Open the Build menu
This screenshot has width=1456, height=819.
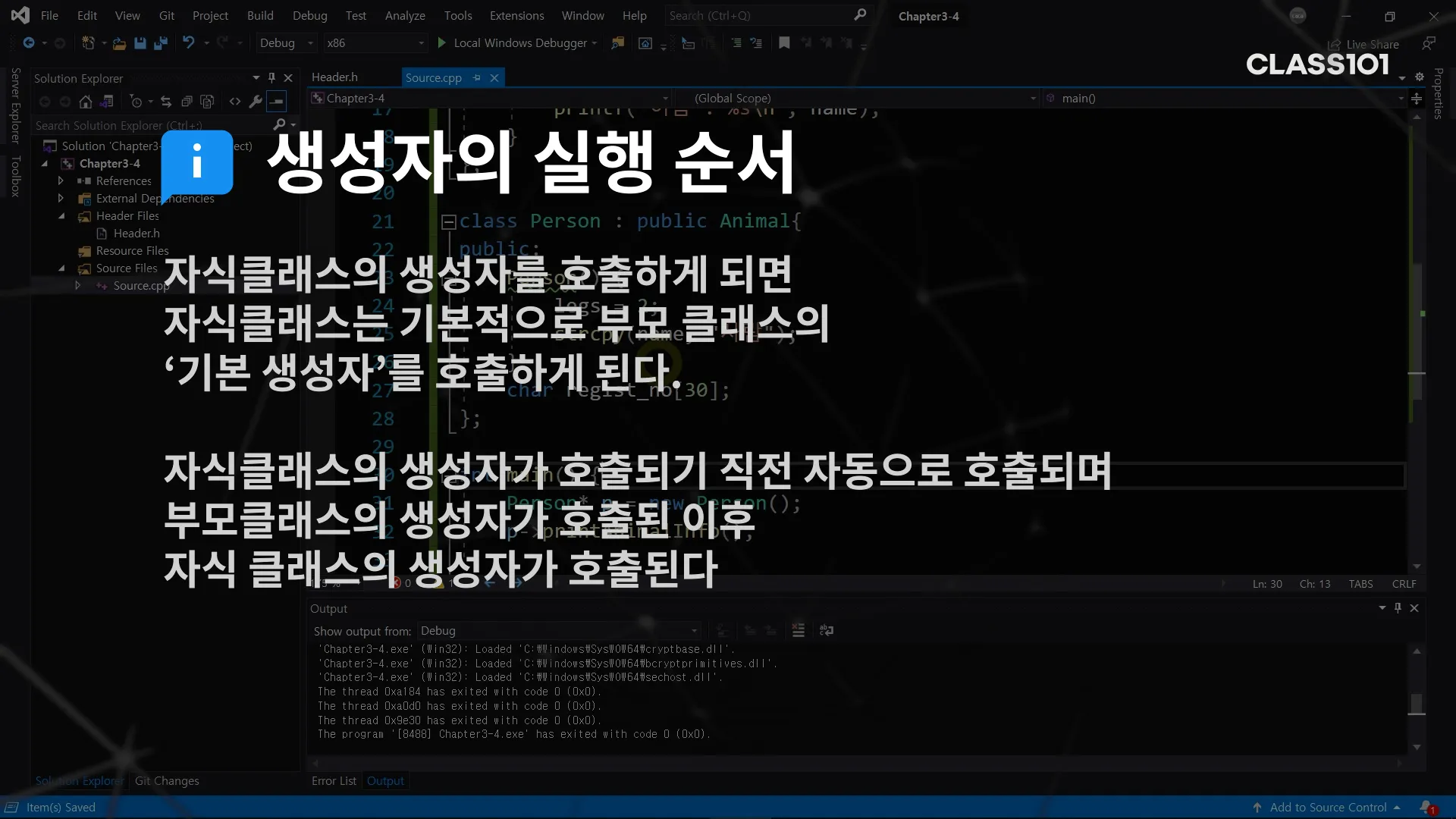(260, 15)
